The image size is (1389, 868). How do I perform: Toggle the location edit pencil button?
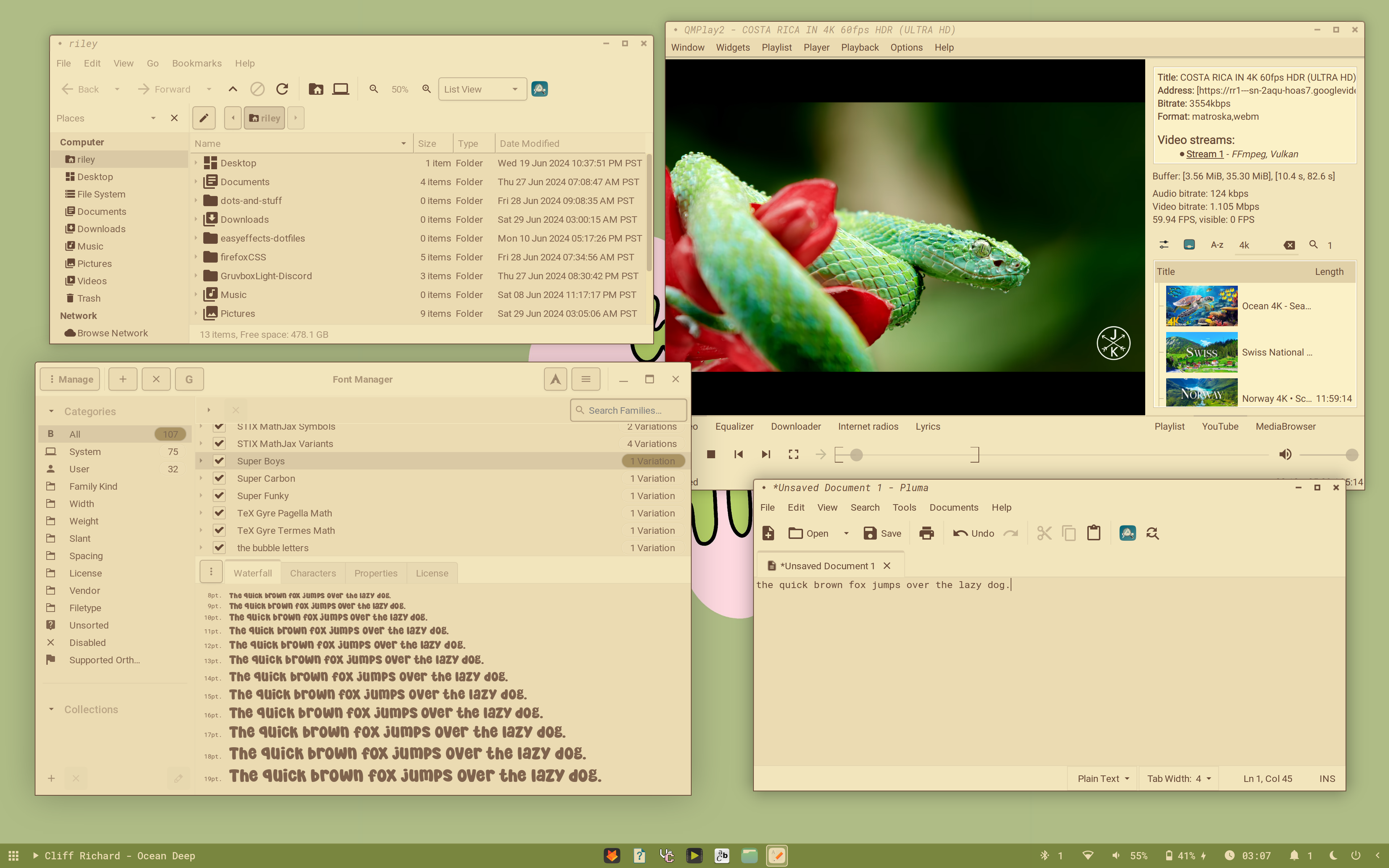click(204, 118)
